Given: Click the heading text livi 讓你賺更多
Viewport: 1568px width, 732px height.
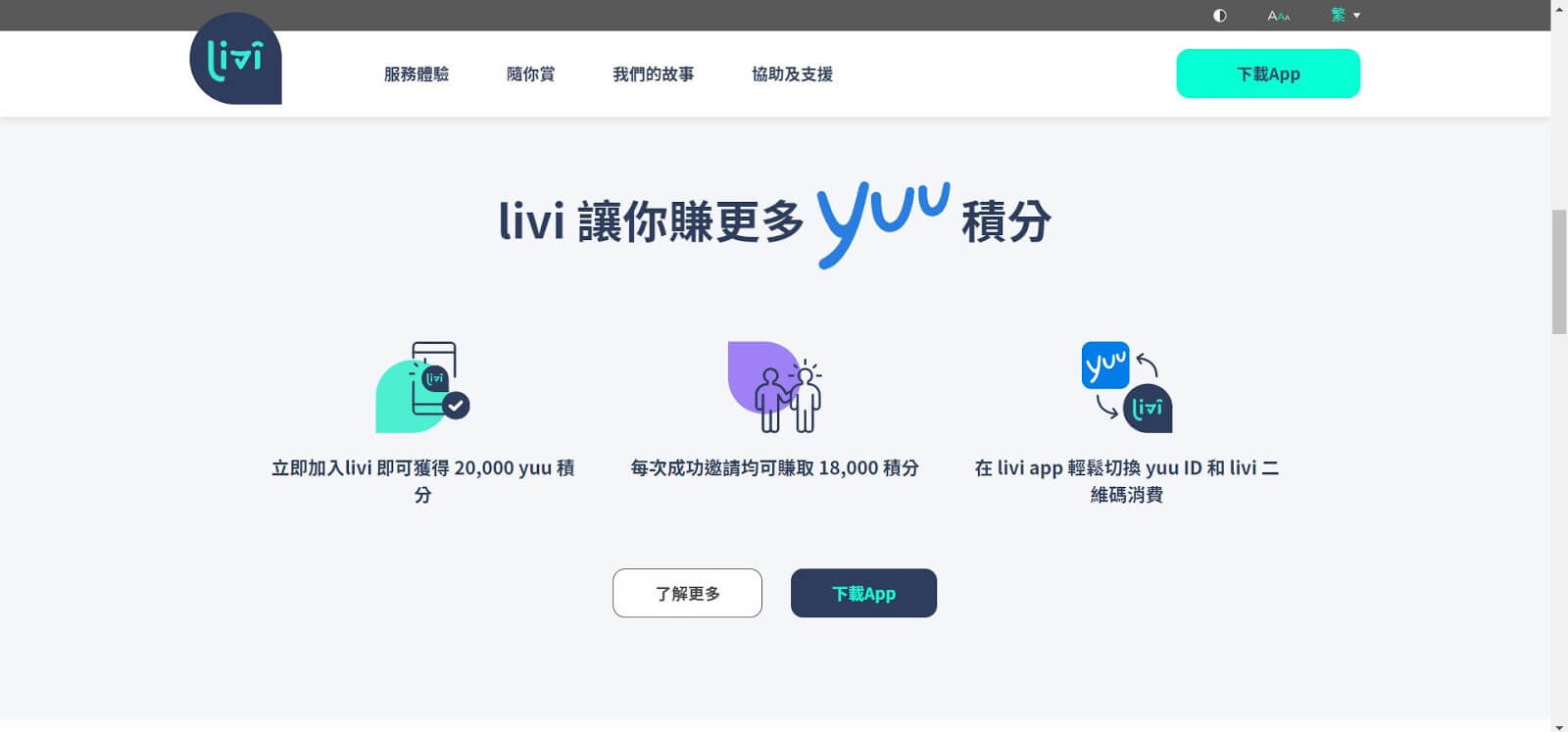Looking at the screenshot, I should tap(652, 222).
